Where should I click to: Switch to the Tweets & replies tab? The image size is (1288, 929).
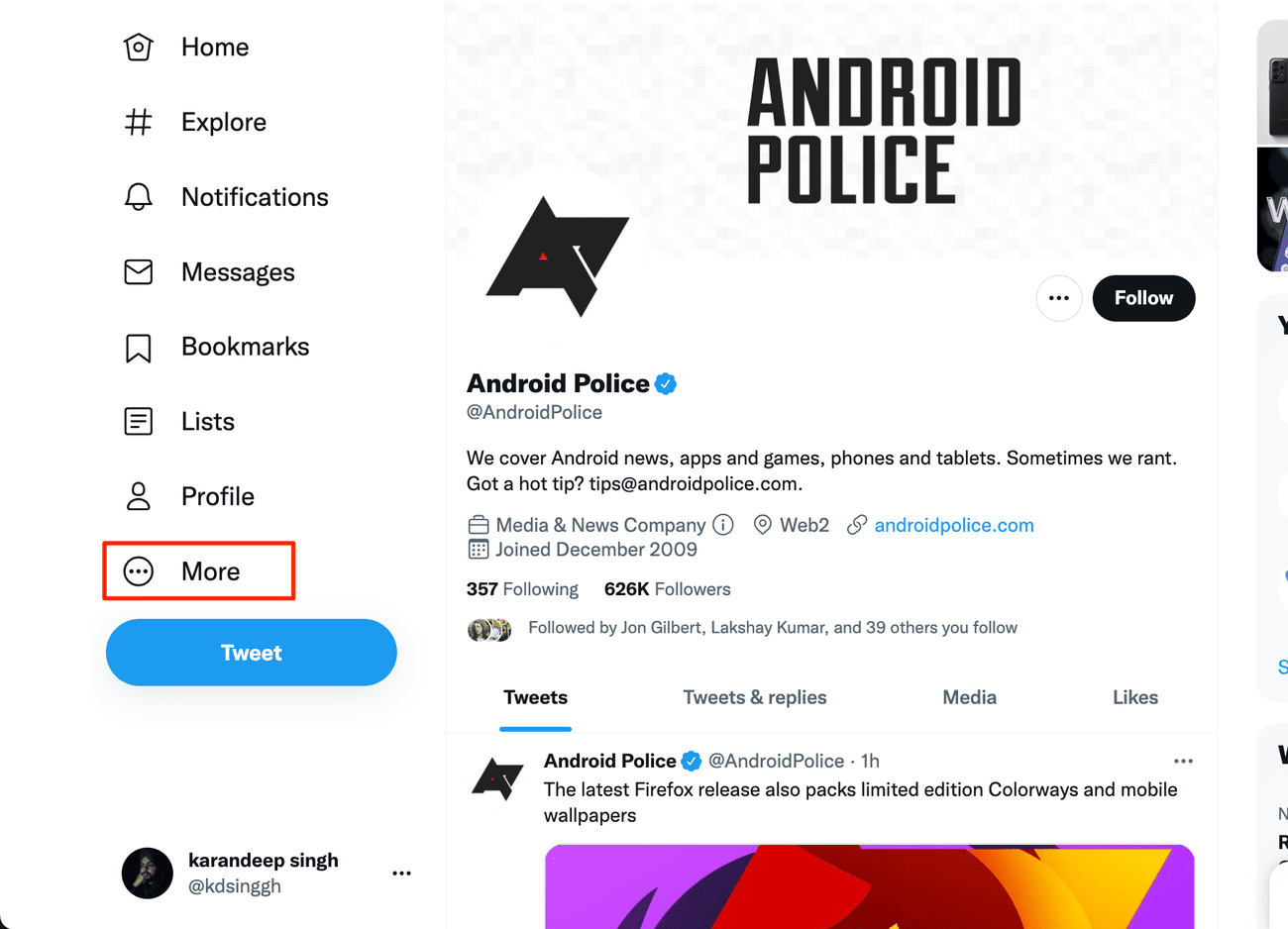(x=755, y=697)
